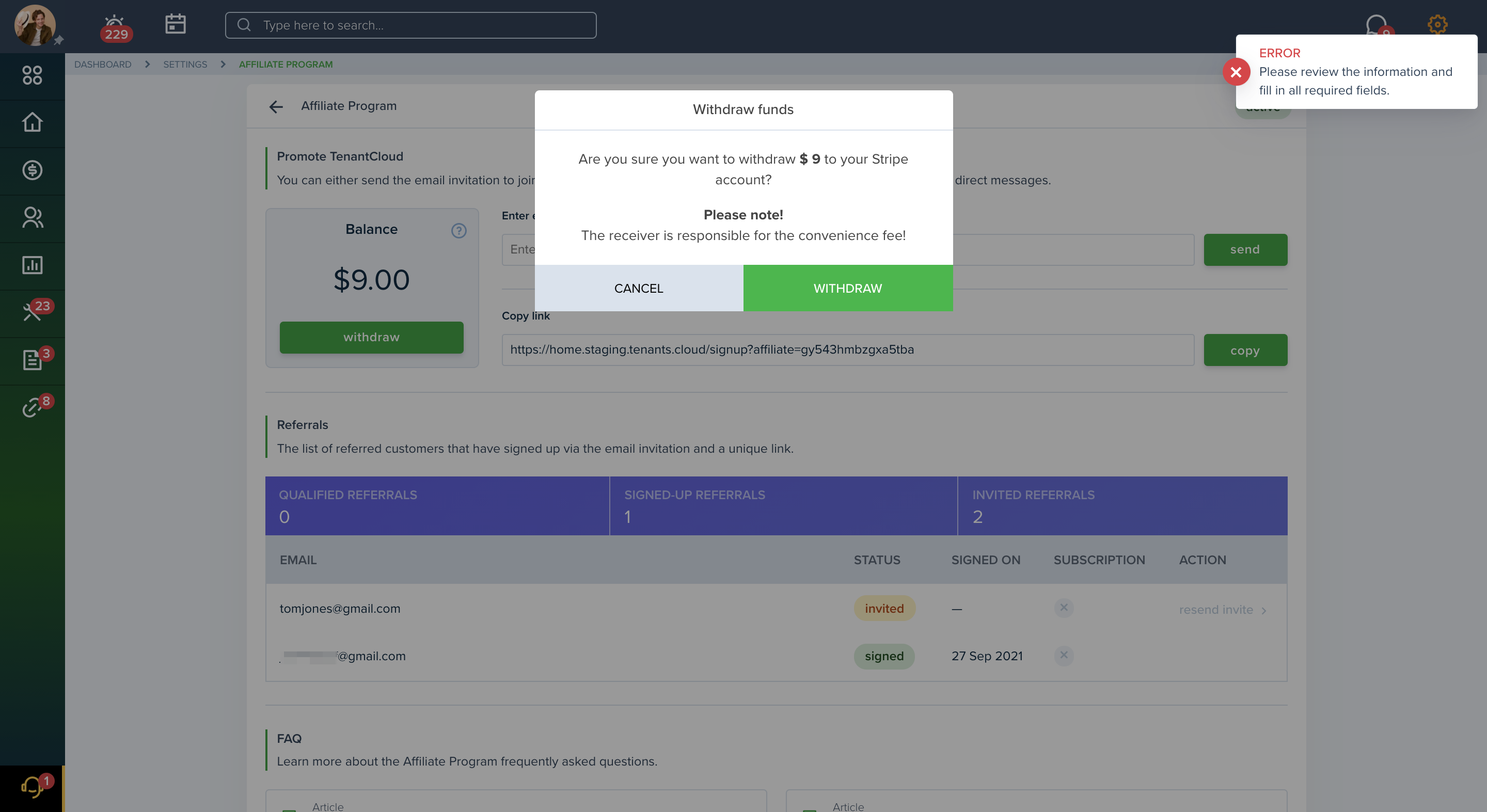Open the calendar icon in top bar
Image resolution: width=1487 pixels, height=812 pixels.
pos(176,24)
